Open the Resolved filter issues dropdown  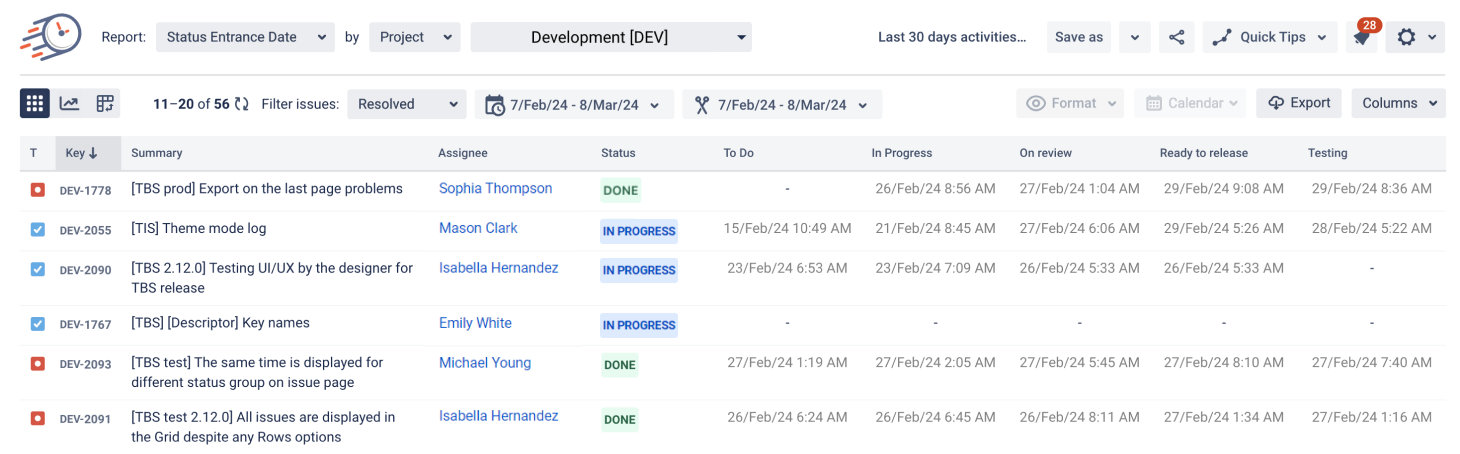pyautogui.click(x=407, y=104)
